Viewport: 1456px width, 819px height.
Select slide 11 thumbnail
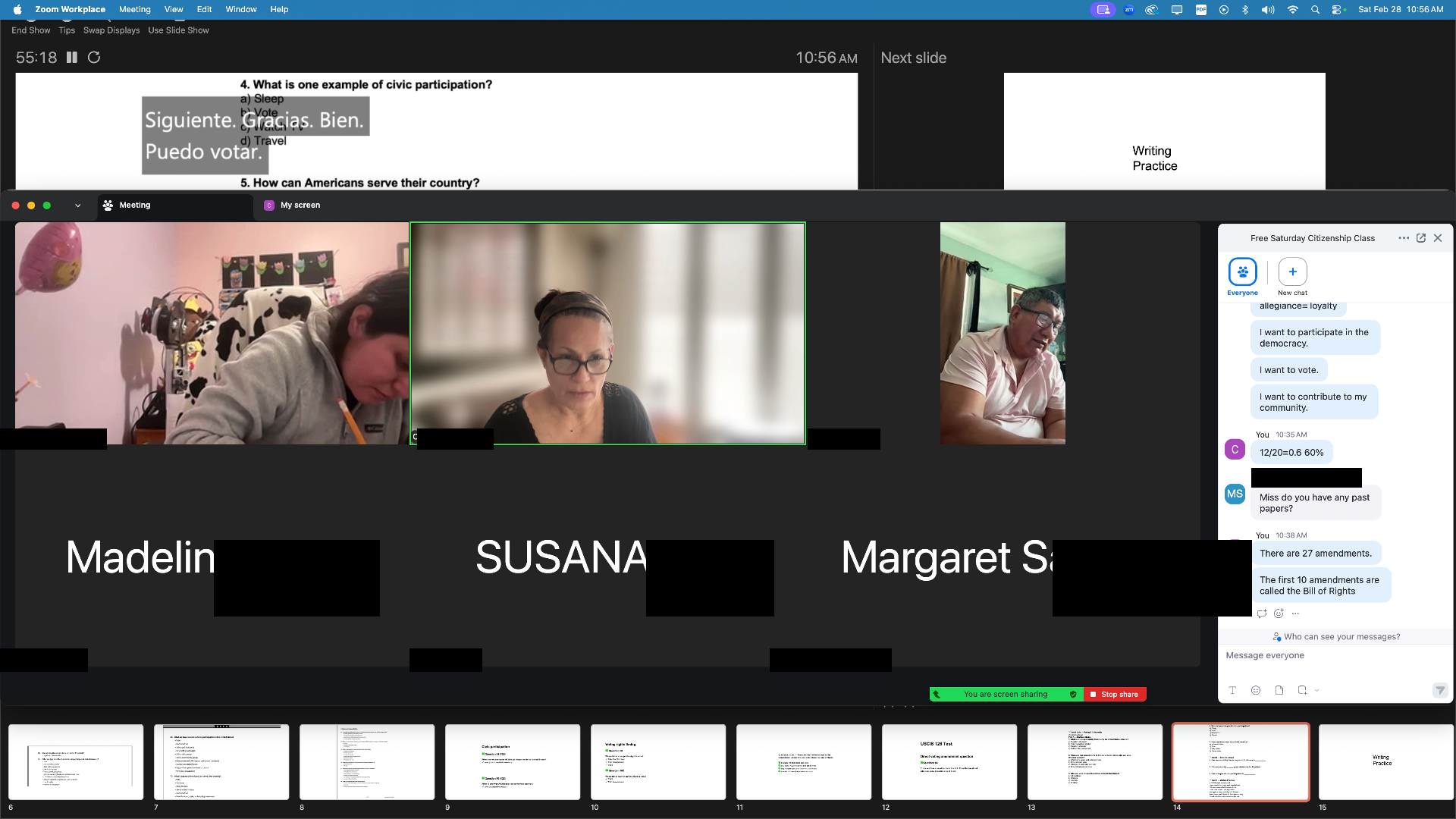pyautogui.click(x=804, y=762)
